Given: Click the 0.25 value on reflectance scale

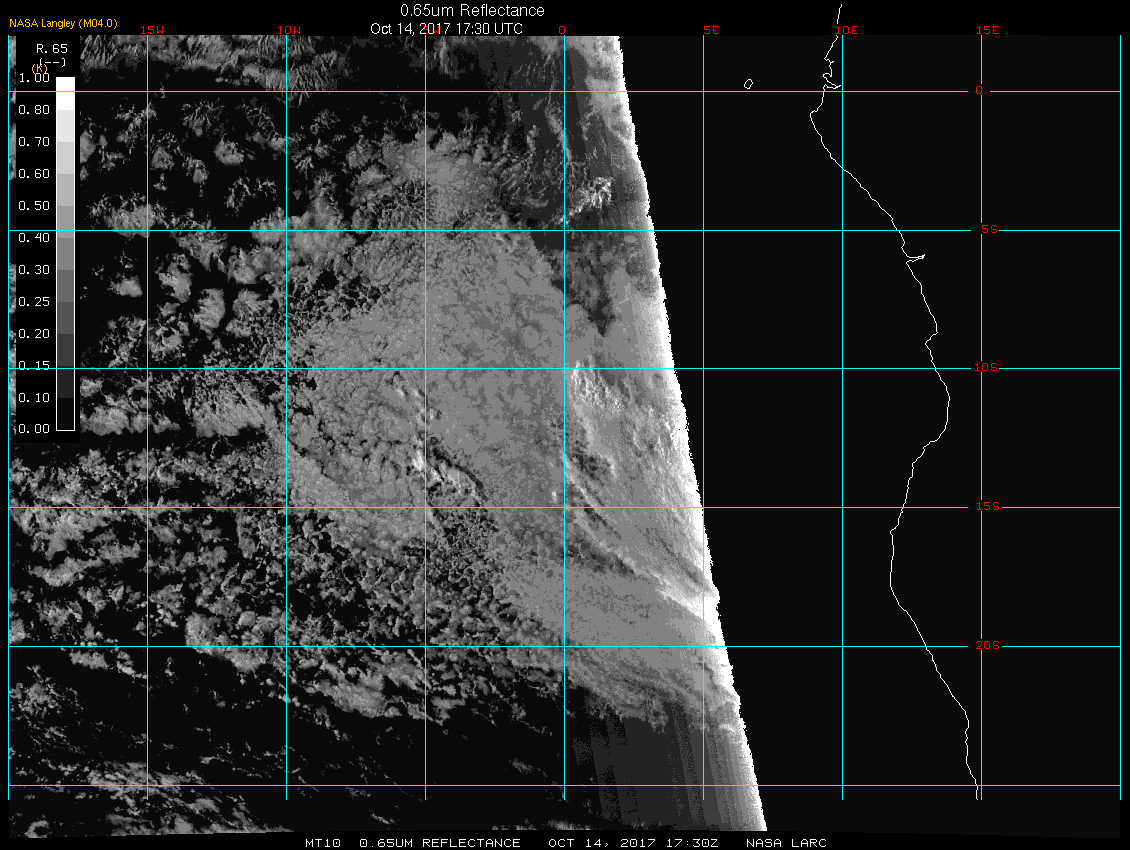Looking at the screenshot, I should pyautogui.click(x=34, y=301).
